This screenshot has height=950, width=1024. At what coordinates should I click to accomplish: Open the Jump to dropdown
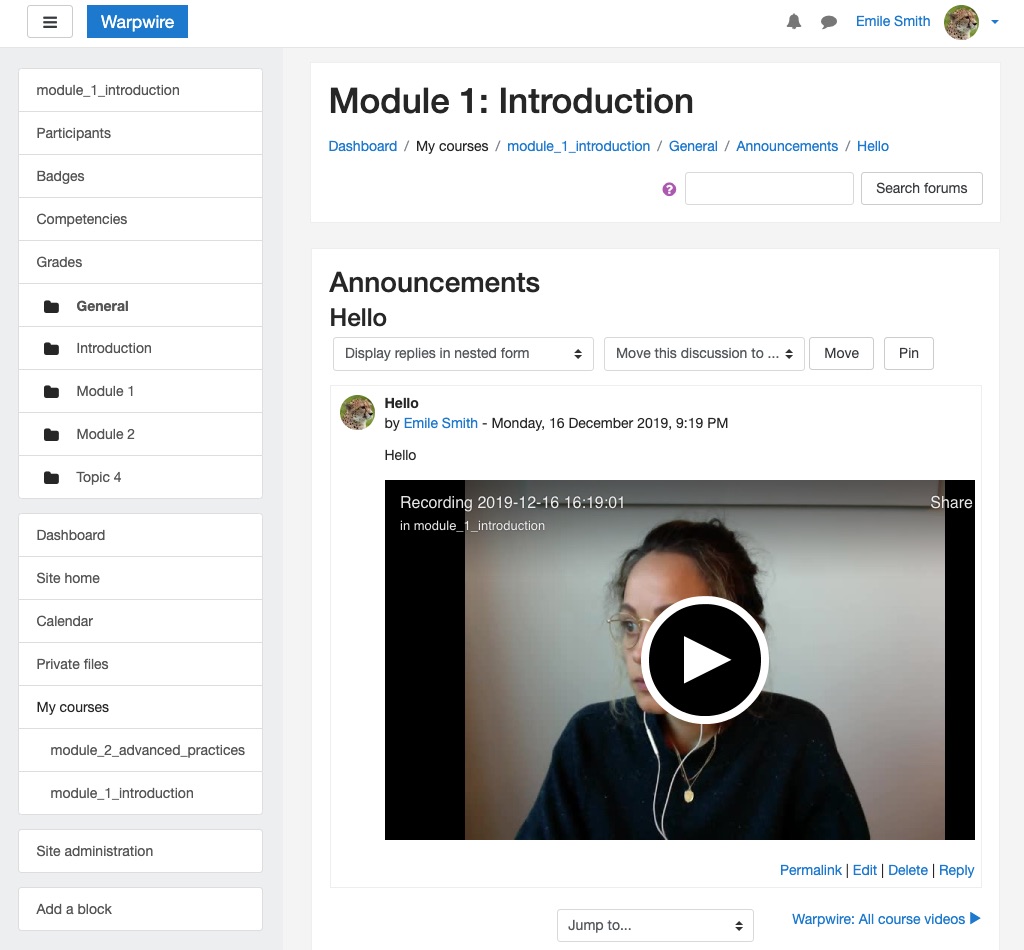[x=655, y=925]
